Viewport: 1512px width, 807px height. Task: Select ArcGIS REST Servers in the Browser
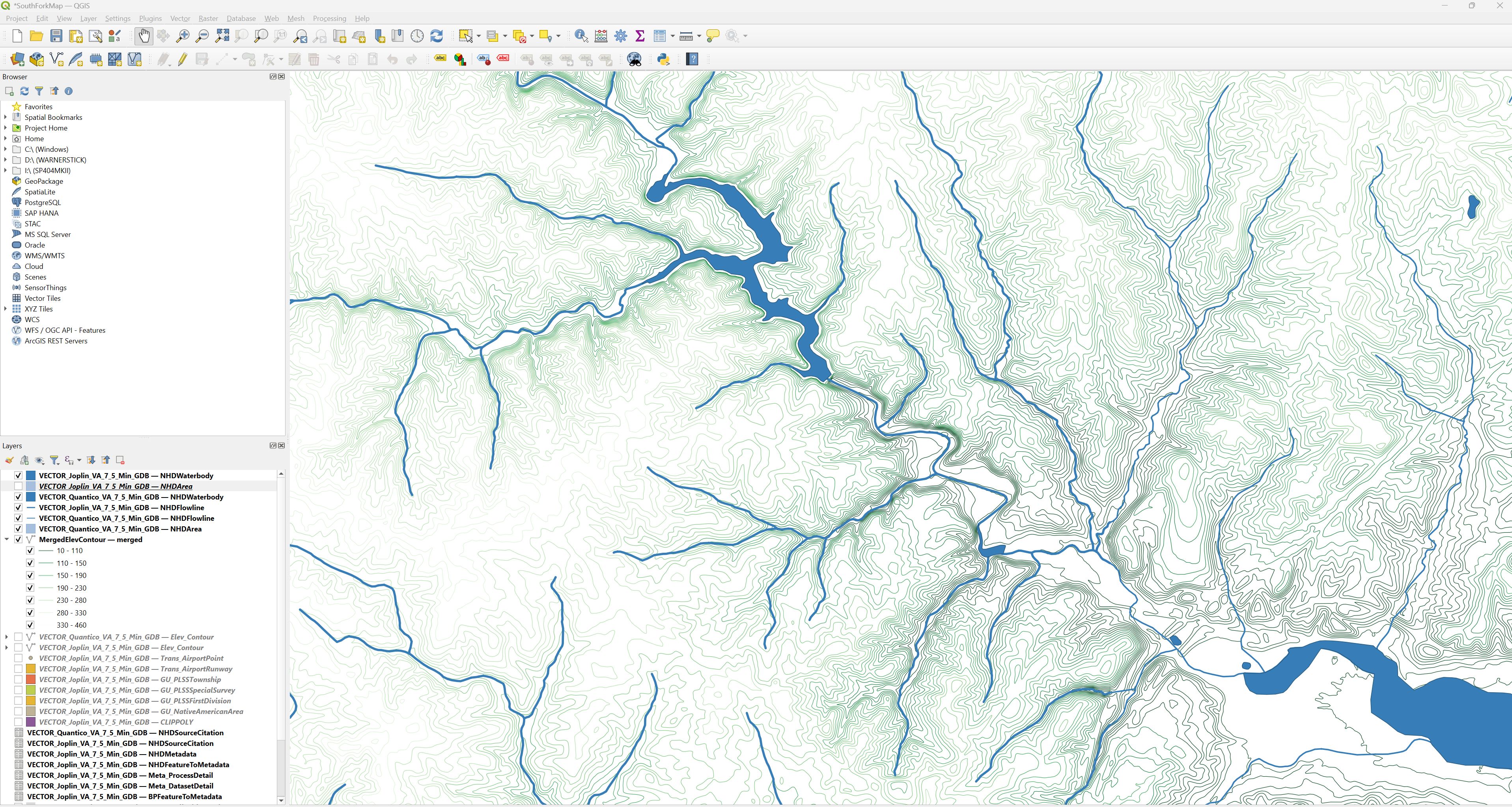(56, 341)
